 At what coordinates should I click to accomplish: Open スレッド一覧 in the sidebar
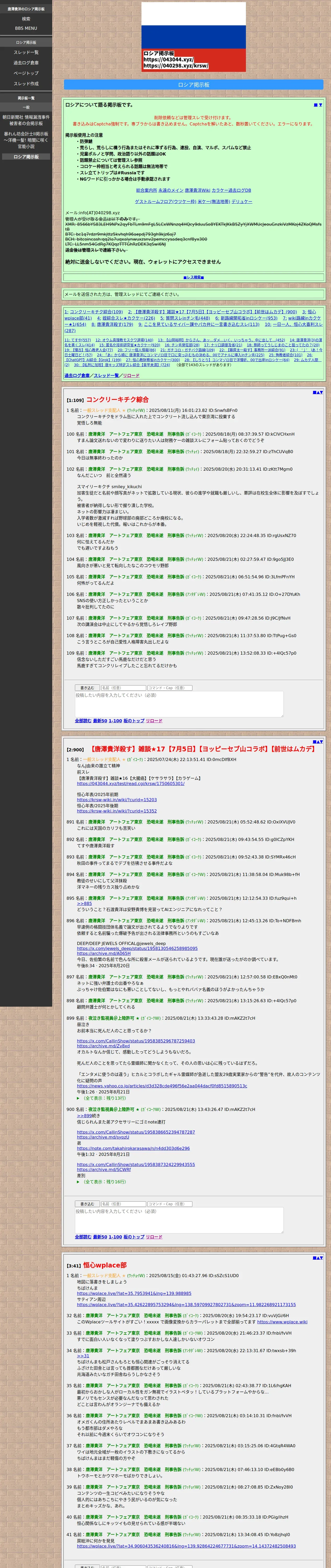coord(26,52)
